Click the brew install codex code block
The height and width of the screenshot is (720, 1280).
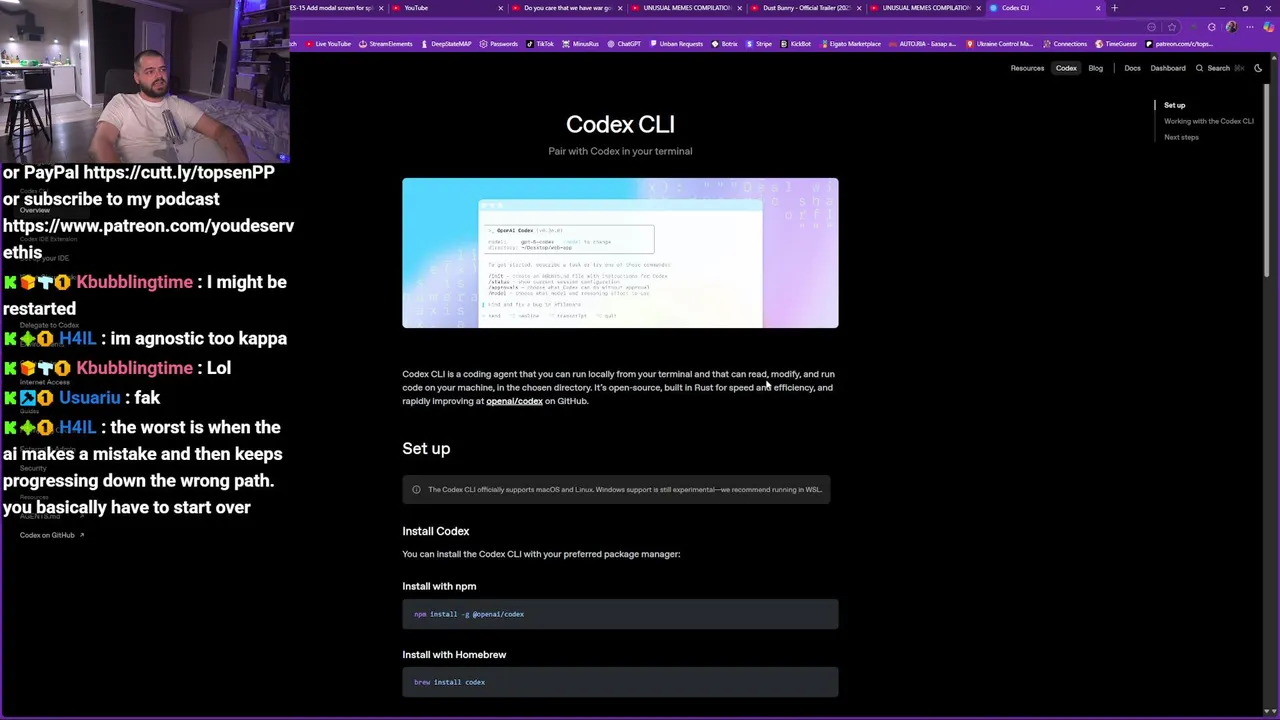pos(620,682)
